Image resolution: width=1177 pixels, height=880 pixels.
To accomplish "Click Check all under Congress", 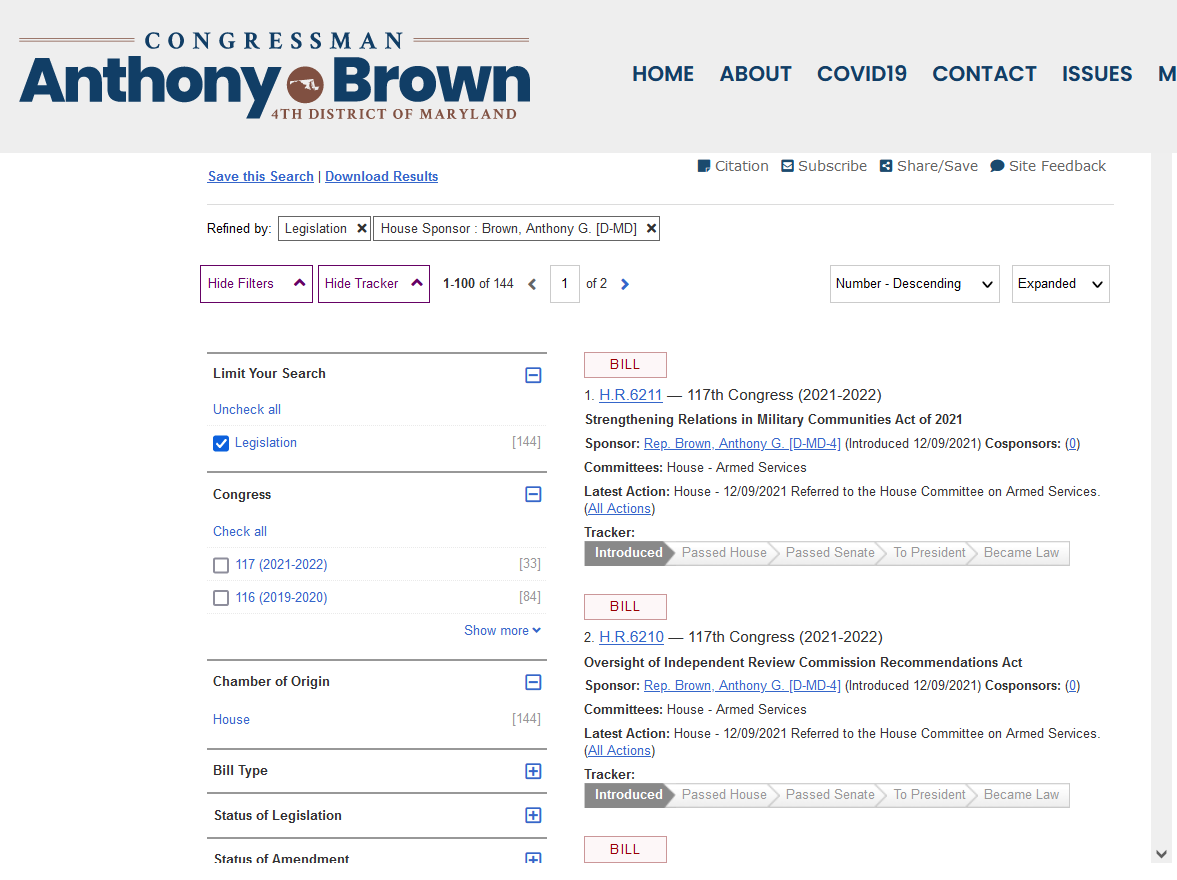I will click(240, 531).
